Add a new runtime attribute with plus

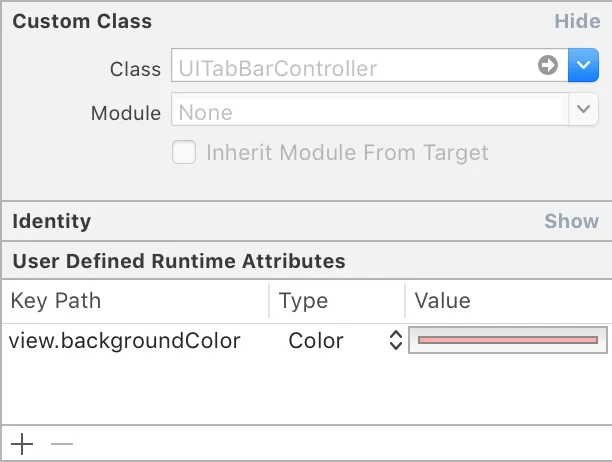click(21, 443)
